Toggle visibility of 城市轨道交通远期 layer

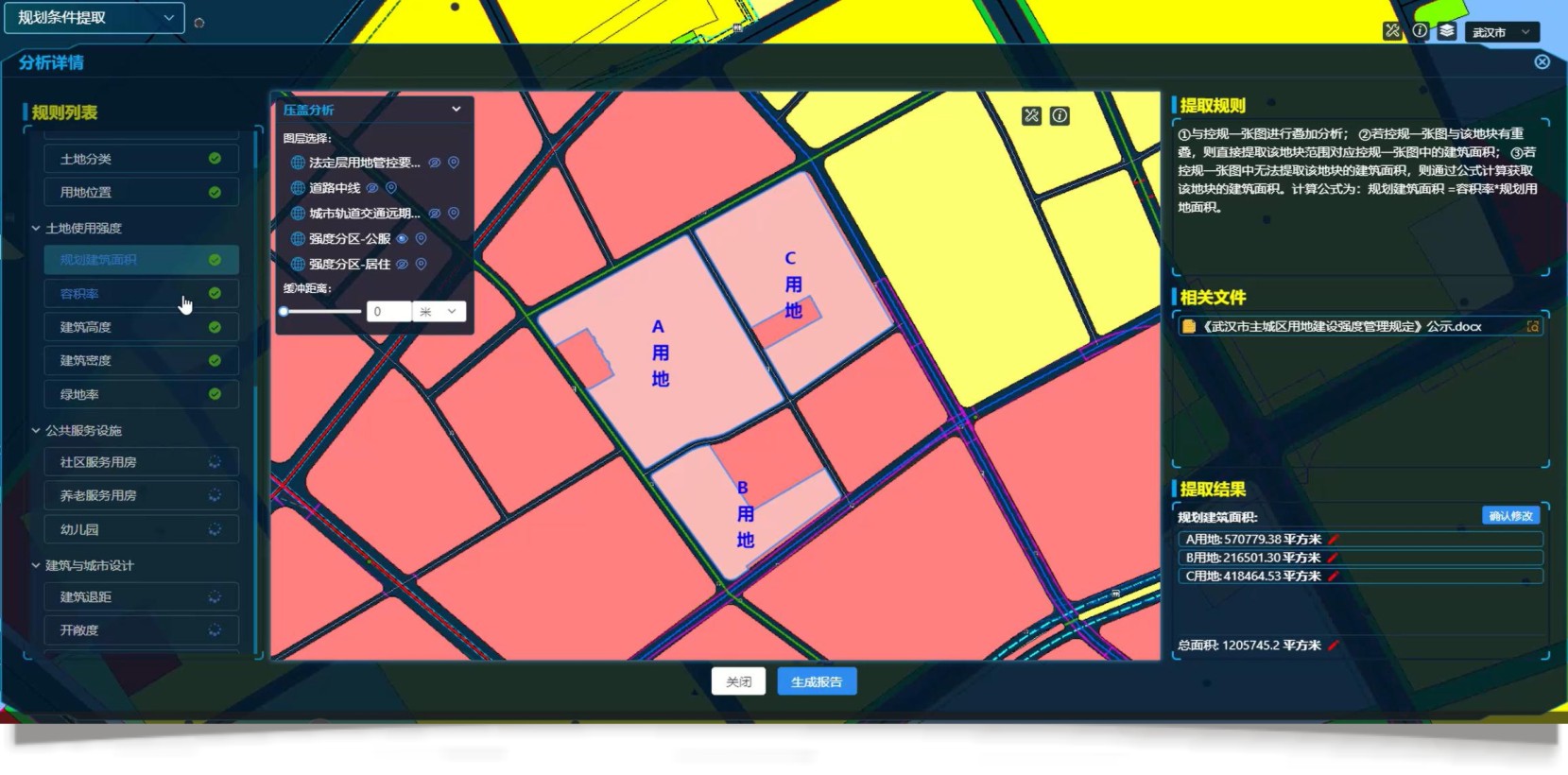[434, 214]
